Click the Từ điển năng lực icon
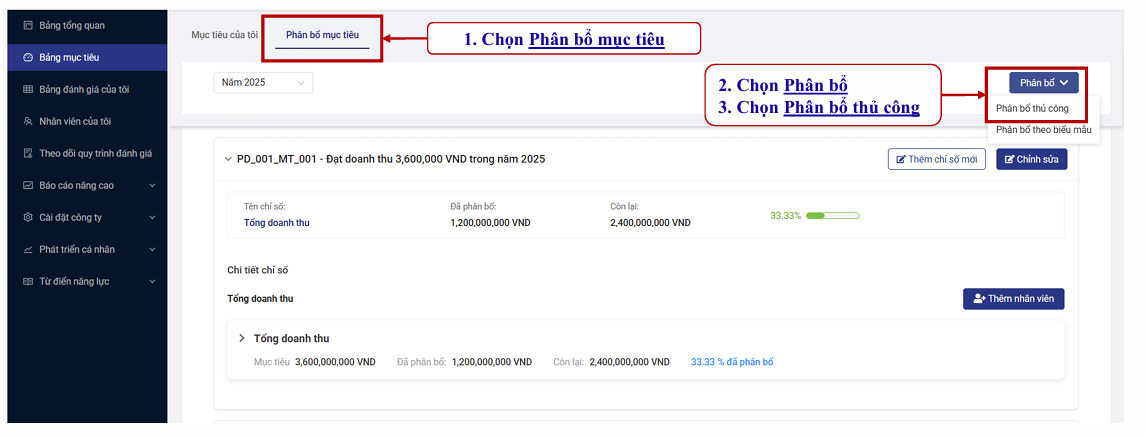This screenshot has height=436, width=1146. coord(28,281)
